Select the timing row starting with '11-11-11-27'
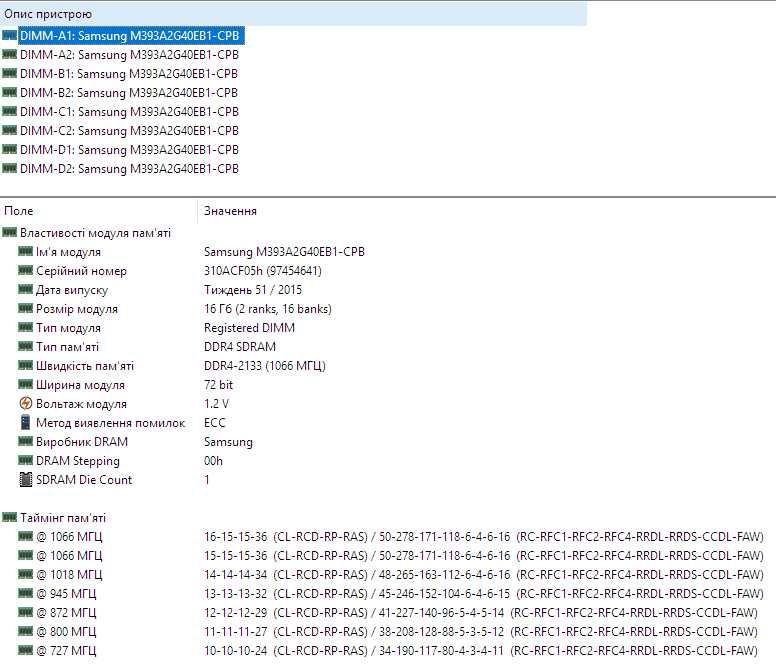The image size is (776, 668). (481, 631)
